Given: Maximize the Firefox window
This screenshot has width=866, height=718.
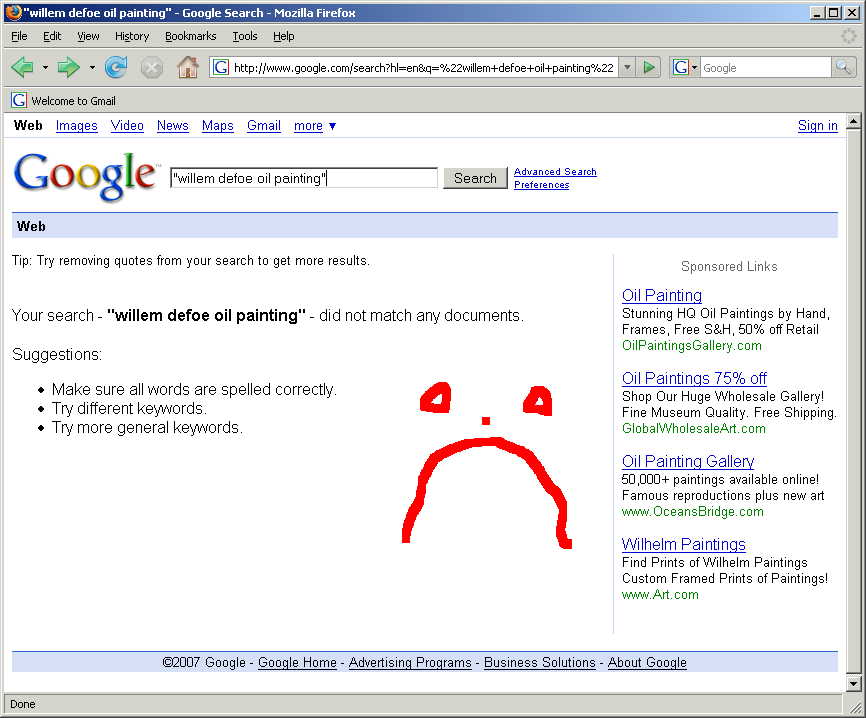Looking at the screenshot, I should tap(834, 12).
